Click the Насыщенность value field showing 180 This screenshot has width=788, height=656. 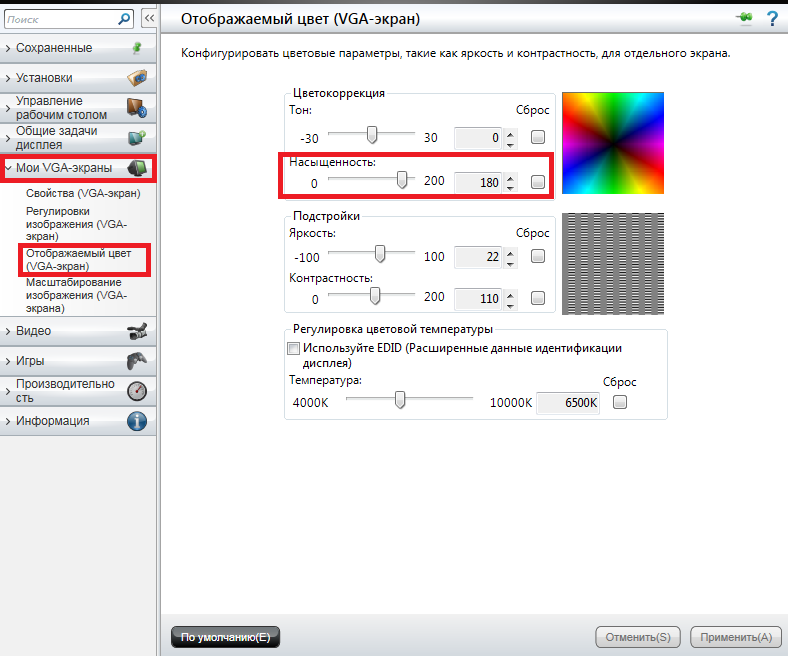coord(478,182)
